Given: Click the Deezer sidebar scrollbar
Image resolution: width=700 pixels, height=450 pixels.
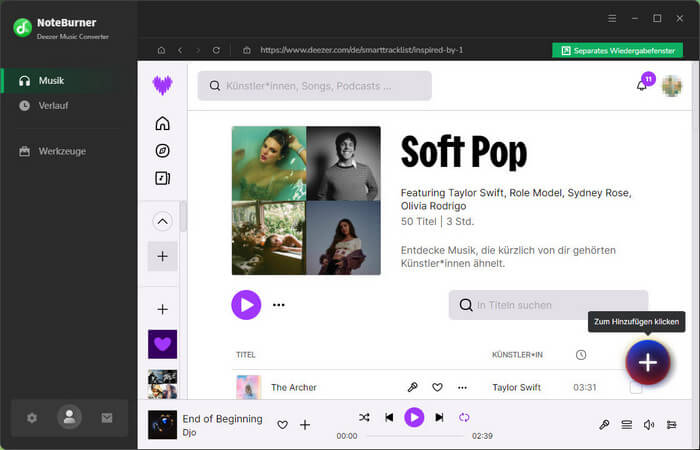Looking at the screenshot, I should coord(183,217).
